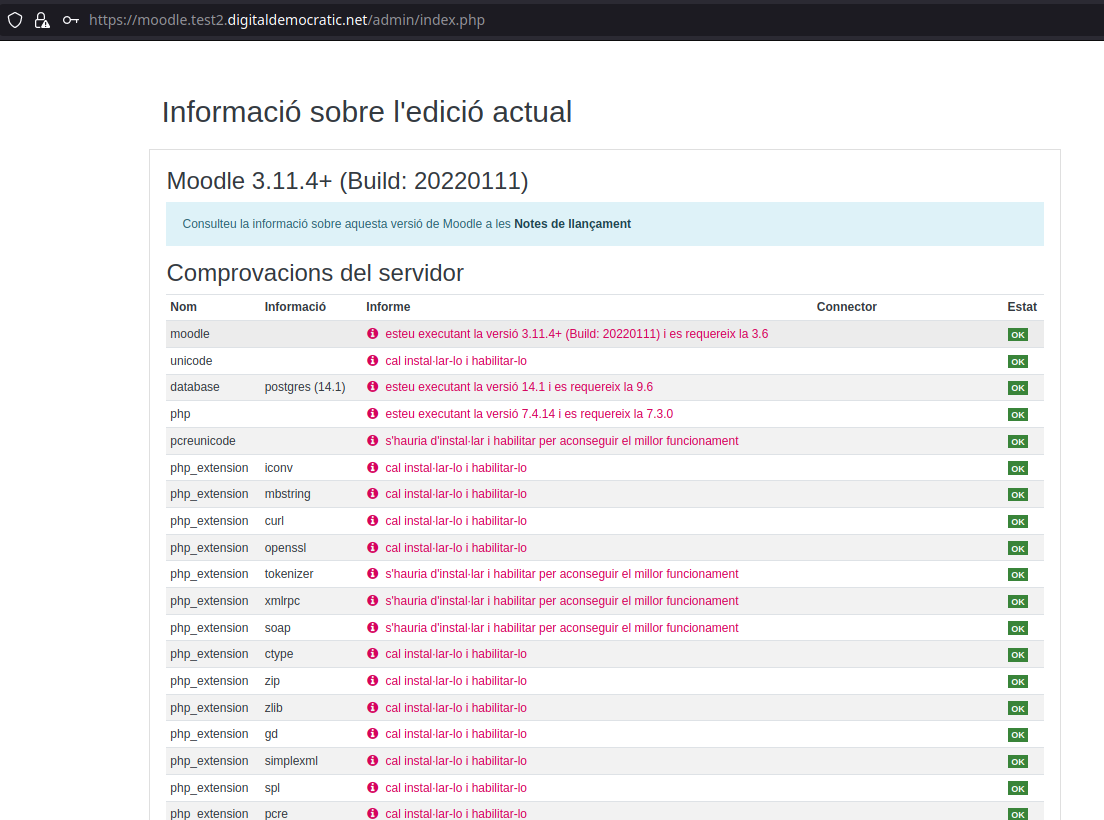
Task: Focus the address bar URL field
Action: point(287,20)
